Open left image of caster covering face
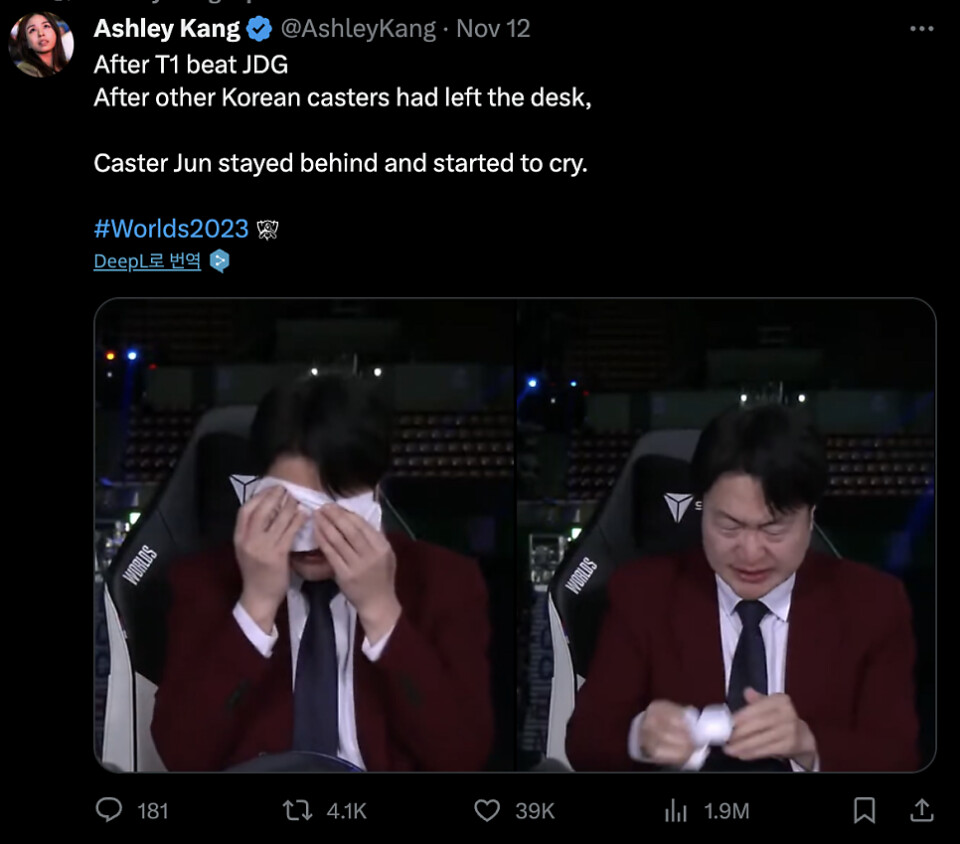This screenshot has height=844, width=960. point(305,535)
